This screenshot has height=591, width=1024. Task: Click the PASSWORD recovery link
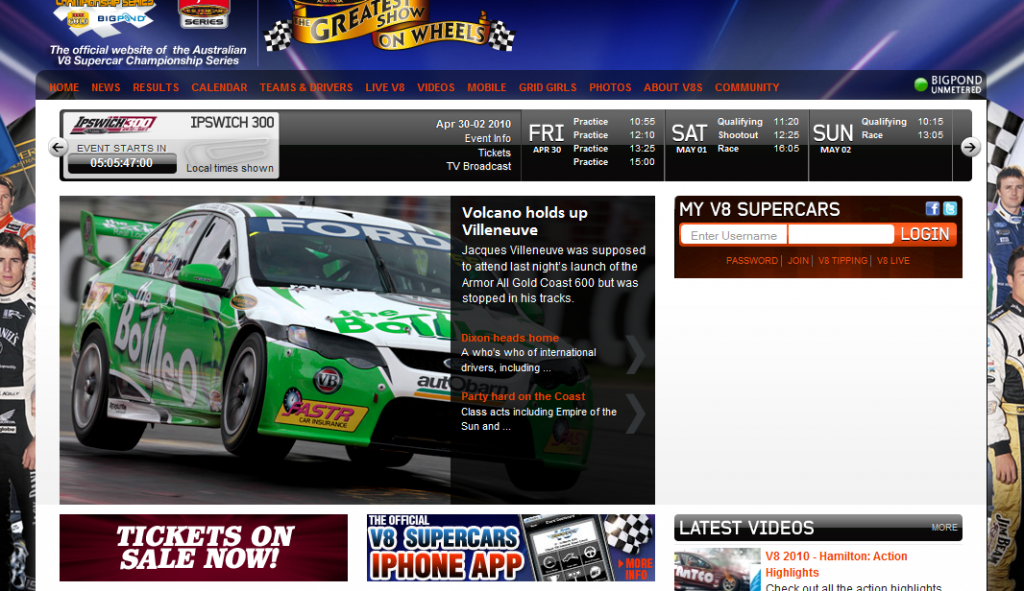click(x=752, y=261)
